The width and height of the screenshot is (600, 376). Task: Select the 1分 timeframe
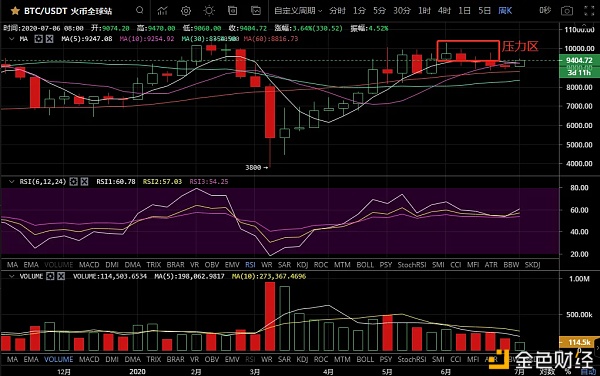359,11
